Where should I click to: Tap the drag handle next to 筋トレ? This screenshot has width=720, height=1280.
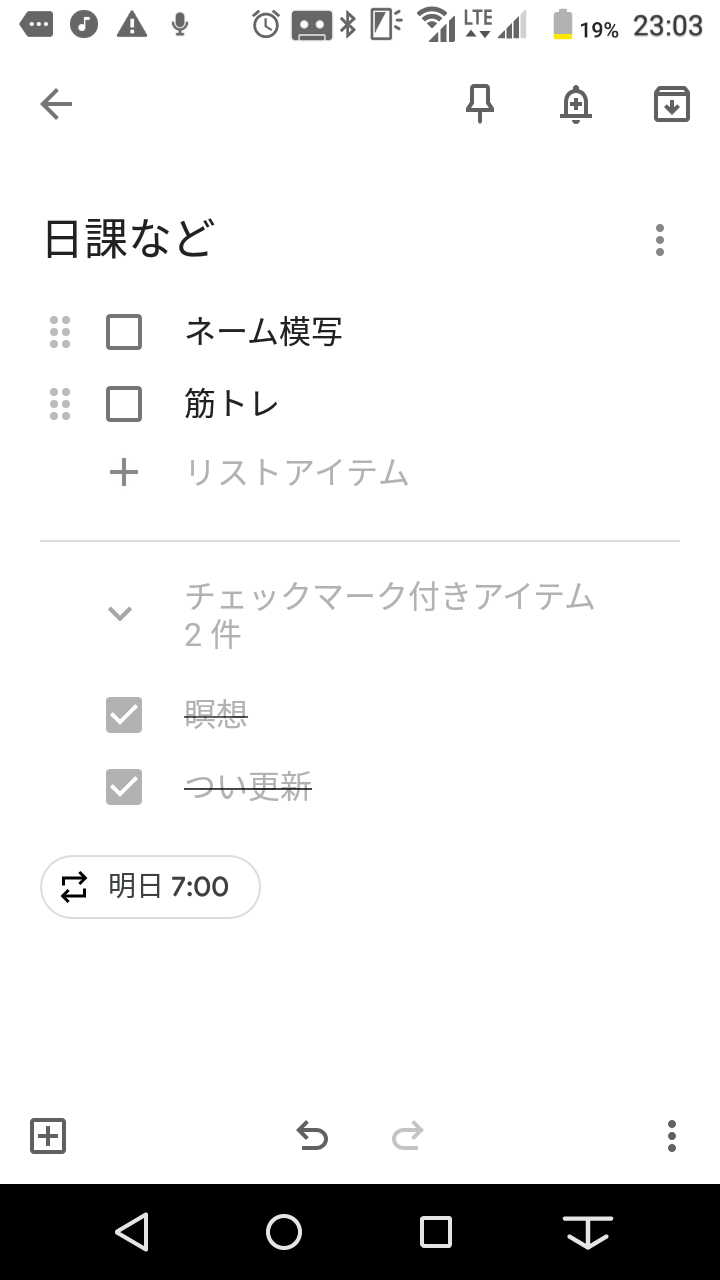pyautogui.click(x=60, y=404)
